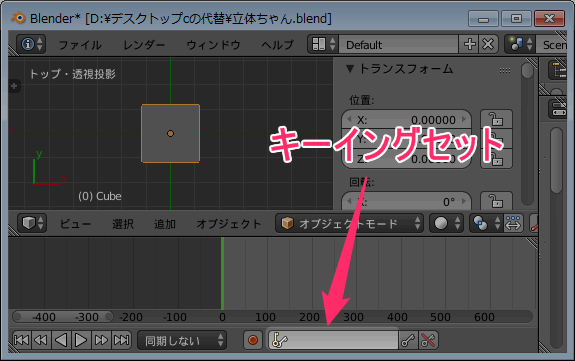Image resolution: width=575 pixels, height=361 pixels.
Task: Play animation in reverse
Action: pyautogui.click(x=61, y=340)
